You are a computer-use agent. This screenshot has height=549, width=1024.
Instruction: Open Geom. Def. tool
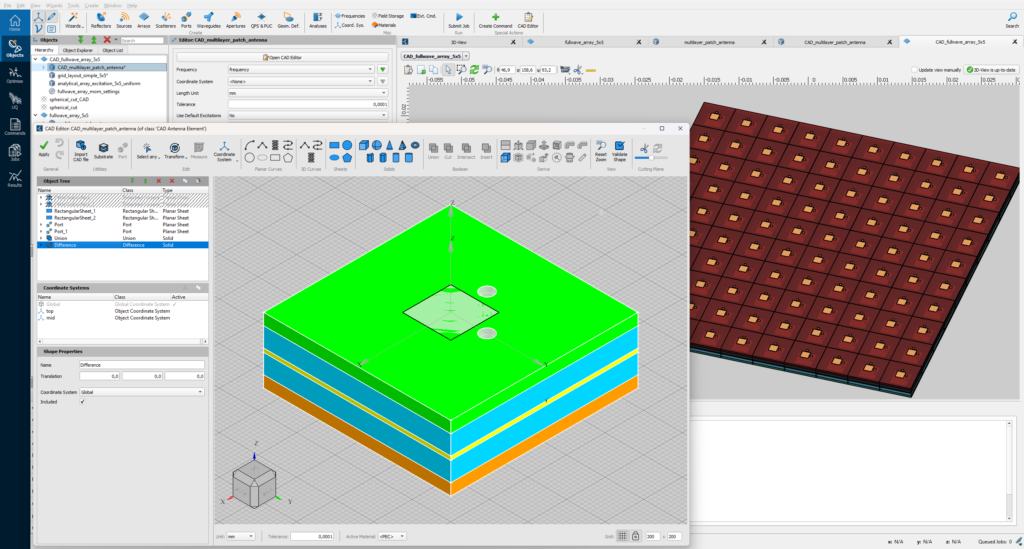(288, 20)
